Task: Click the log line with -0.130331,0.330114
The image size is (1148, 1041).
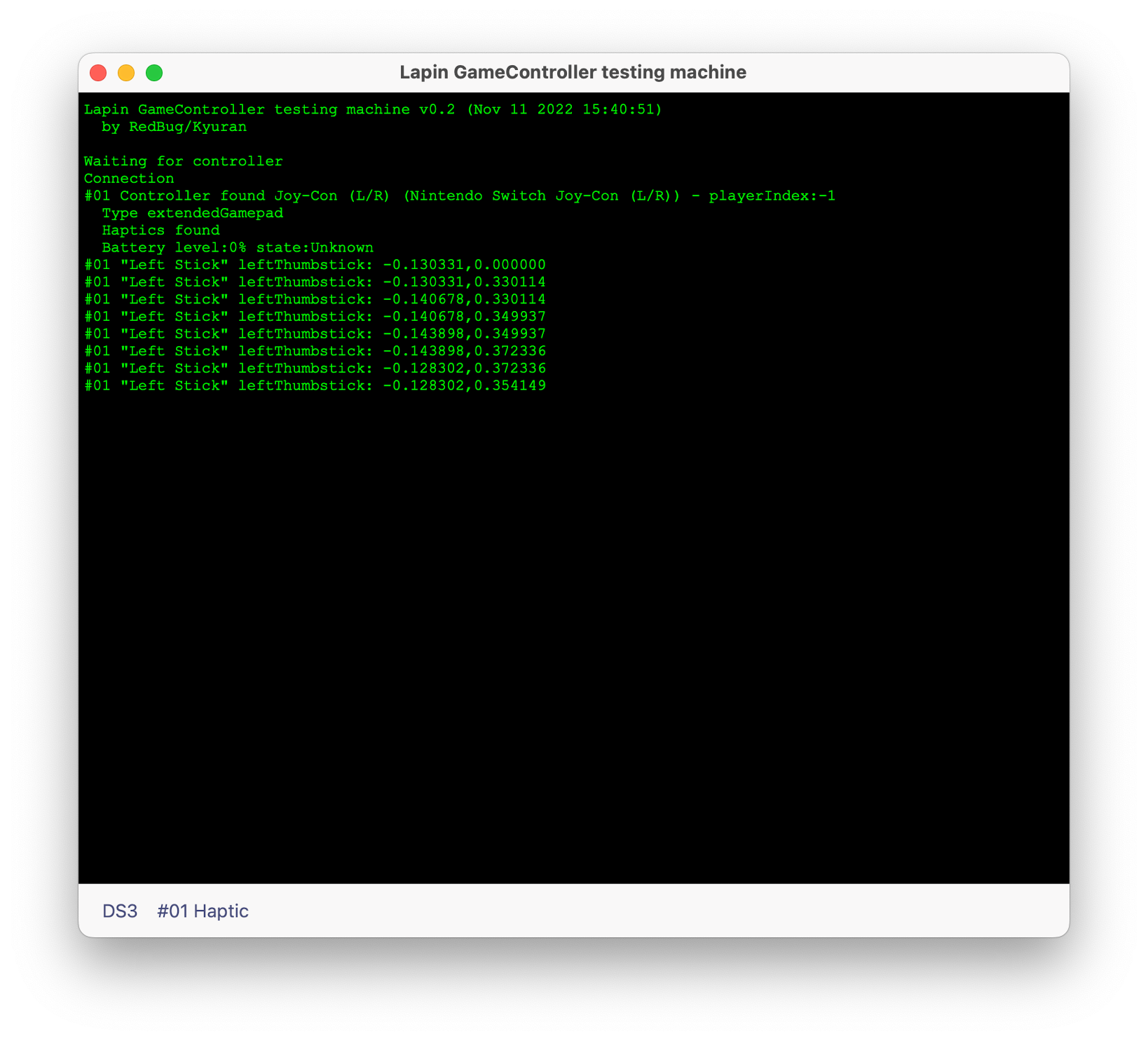Action: pos(315,282)
